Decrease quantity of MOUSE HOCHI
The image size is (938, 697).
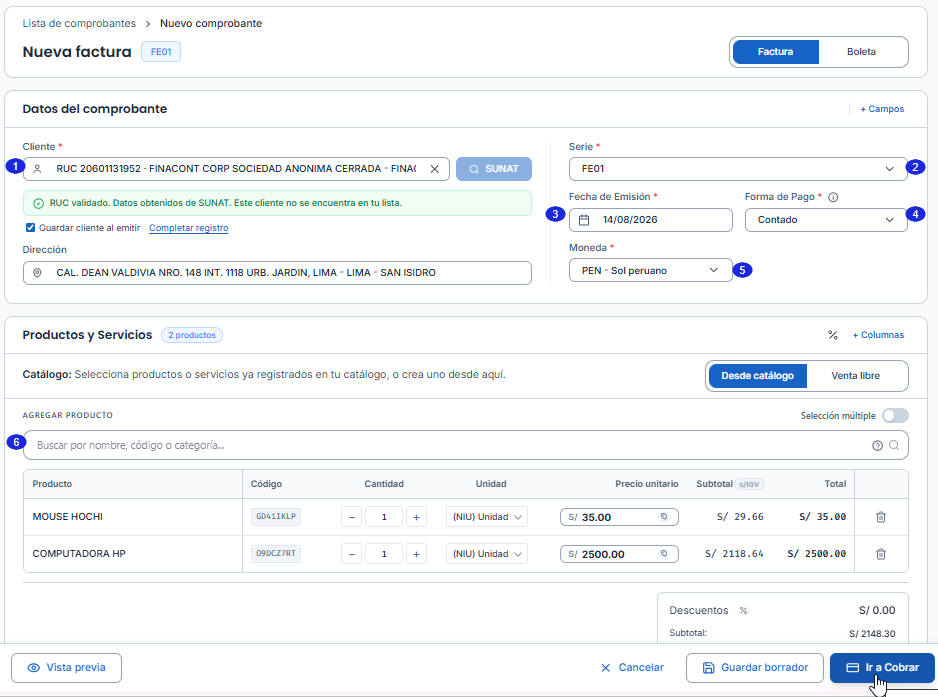point(352,517)
